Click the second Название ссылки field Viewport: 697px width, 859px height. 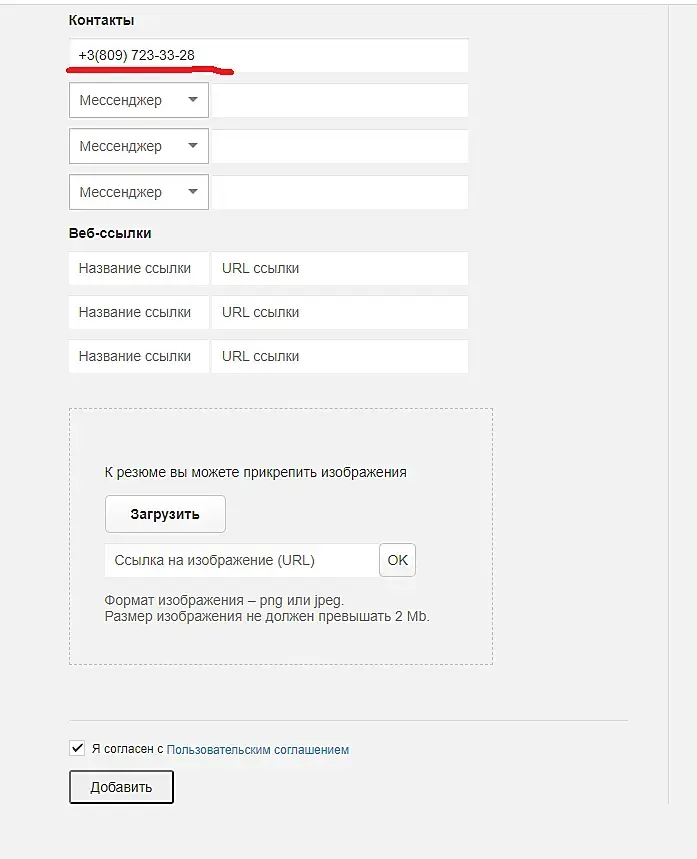(139, 312)
